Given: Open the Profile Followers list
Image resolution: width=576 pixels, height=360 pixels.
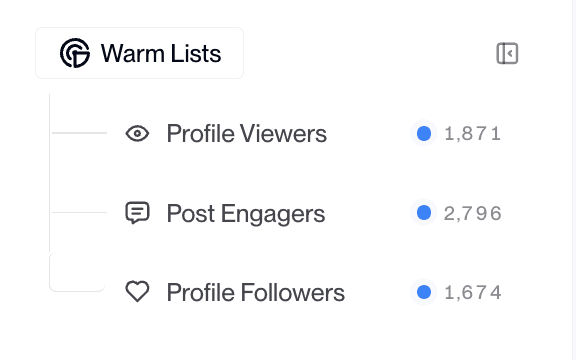Looking at the screenshot, I should coord(313,292).
